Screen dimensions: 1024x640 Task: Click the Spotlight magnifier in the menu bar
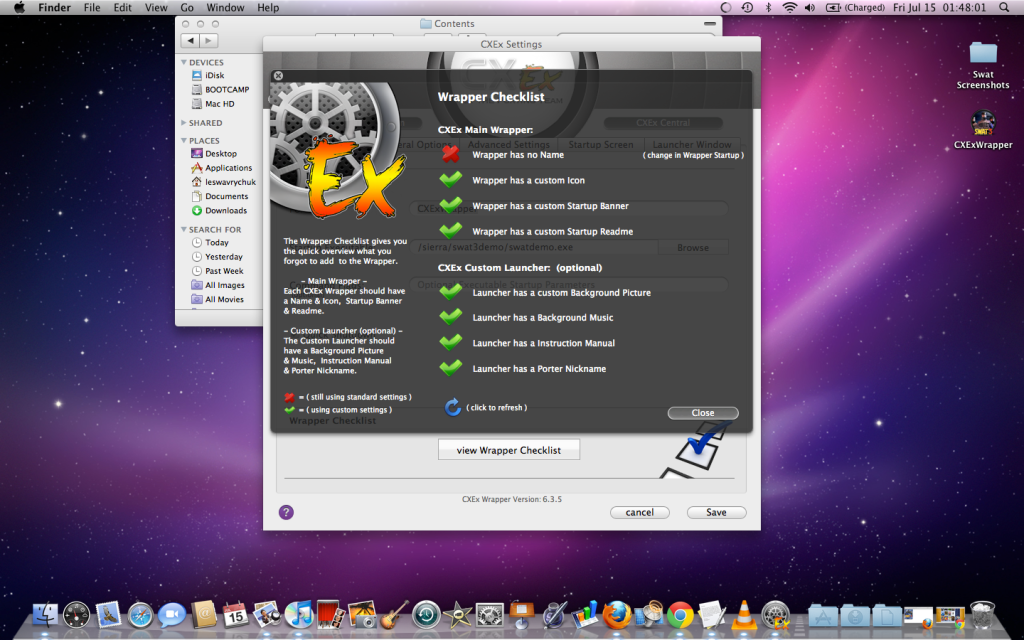[x=1004, y=8]
